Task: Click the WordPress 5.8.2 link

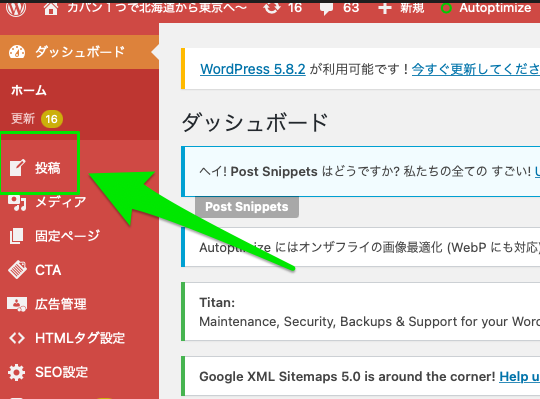Action: [x=253, y=69]
